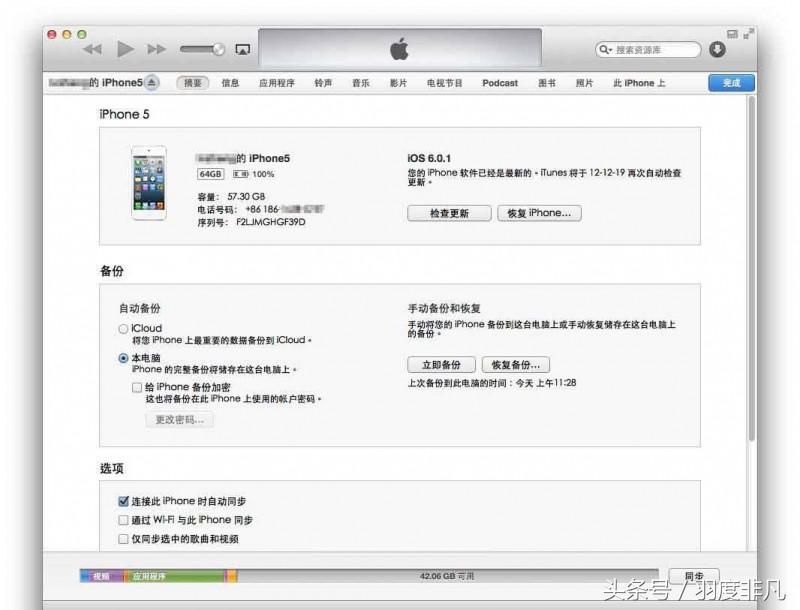Click the 检查更新 button
Viewport: 800px width, 610px height.
pyautogui.click(x=448, y=213)
